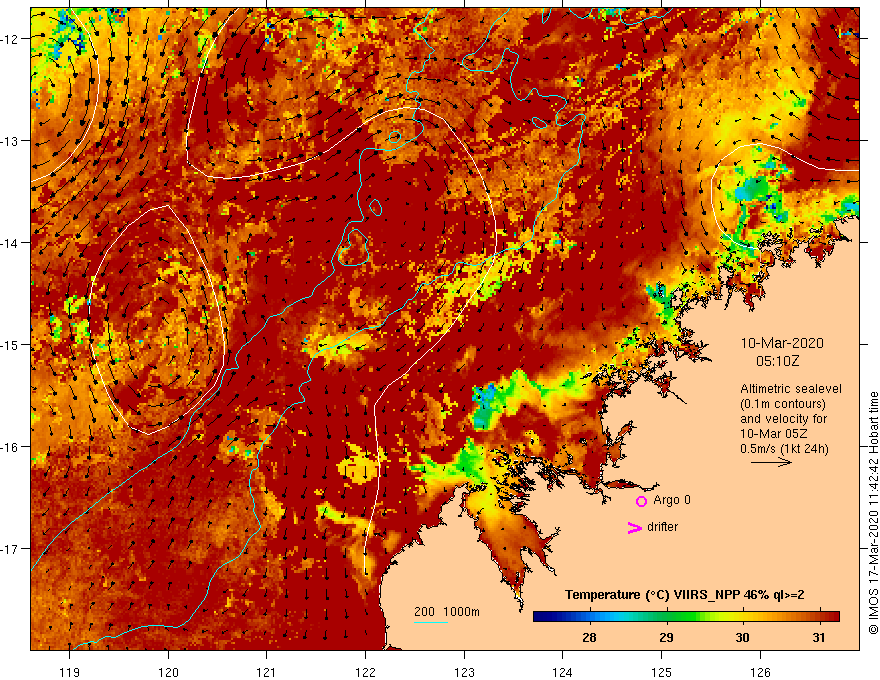Click the color bar value 31
880x680 pixels.
[819, 638]
